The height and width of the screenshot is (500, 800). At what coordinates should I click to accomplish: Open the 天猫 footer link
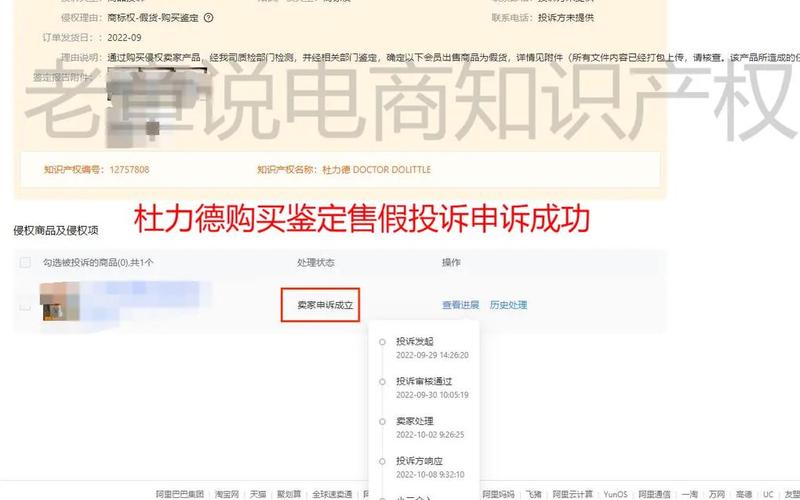pyautogui.click(x=258, y=494)
